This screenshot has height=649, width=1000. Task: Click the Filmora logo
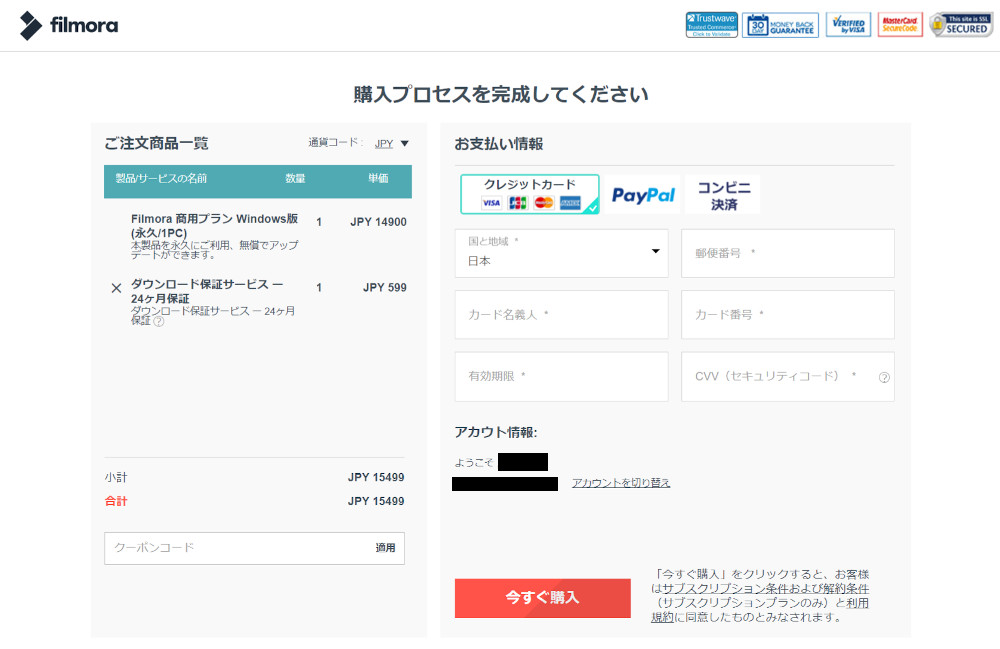click(x=69, y=26)
